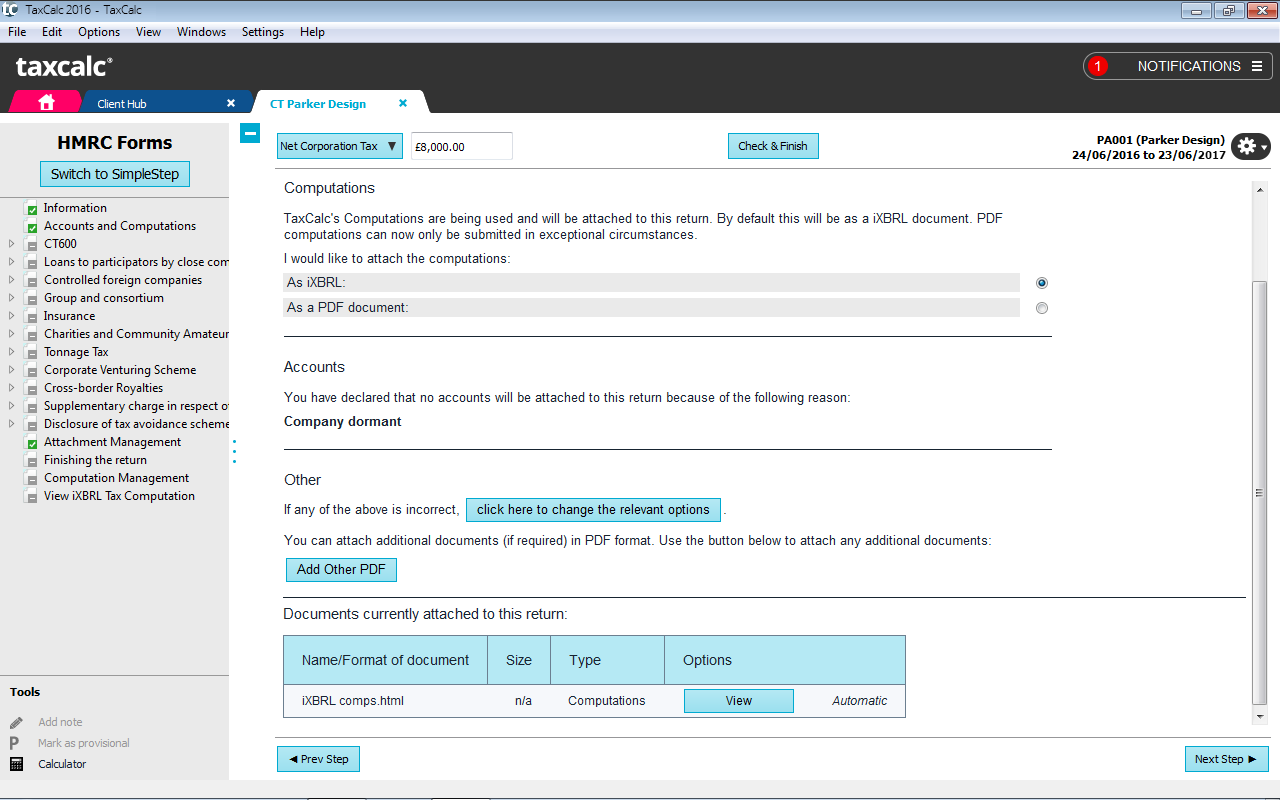Image resolution: width=1280 pixels, height=800 pixels.
Task: Click the Computation Management status icon
Action: 32,479
